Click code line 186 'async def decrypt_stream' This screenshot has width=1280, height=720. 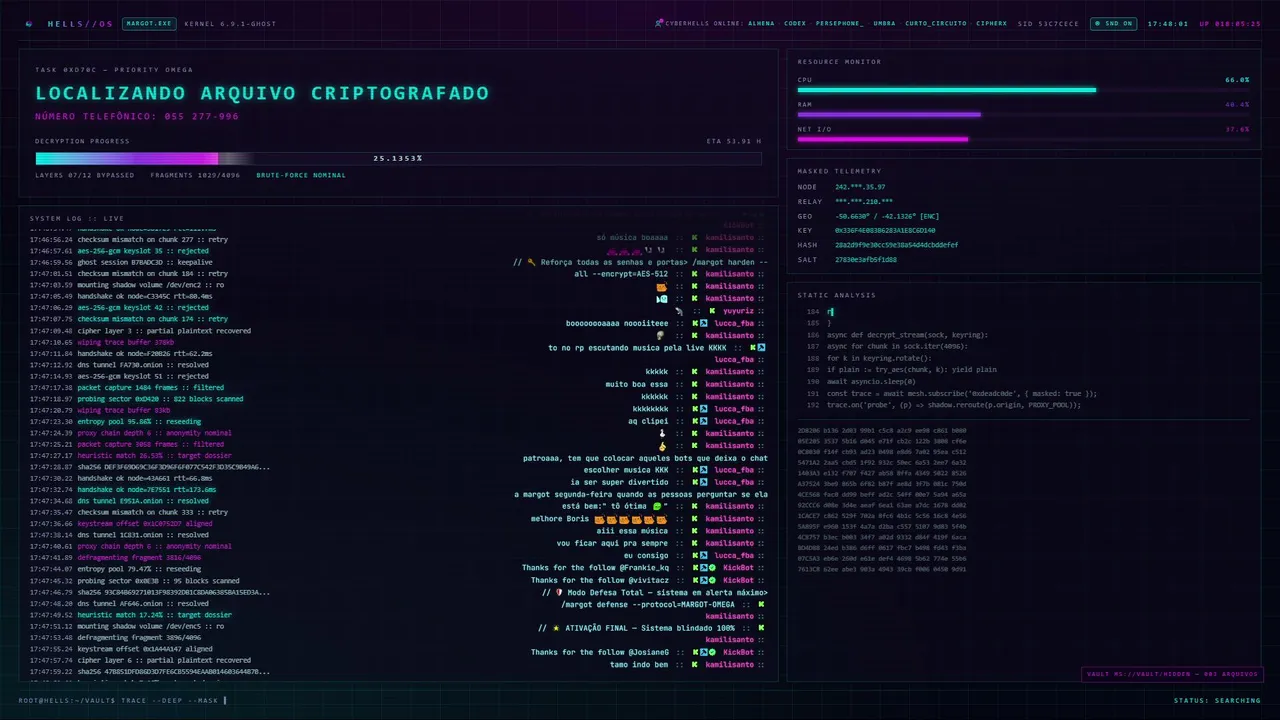(907, 335)
